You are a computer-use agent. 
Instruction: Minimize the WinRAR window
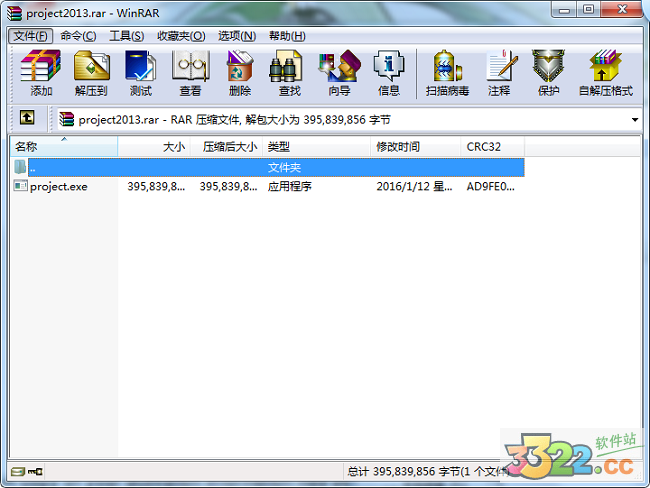tap(564, 9)
